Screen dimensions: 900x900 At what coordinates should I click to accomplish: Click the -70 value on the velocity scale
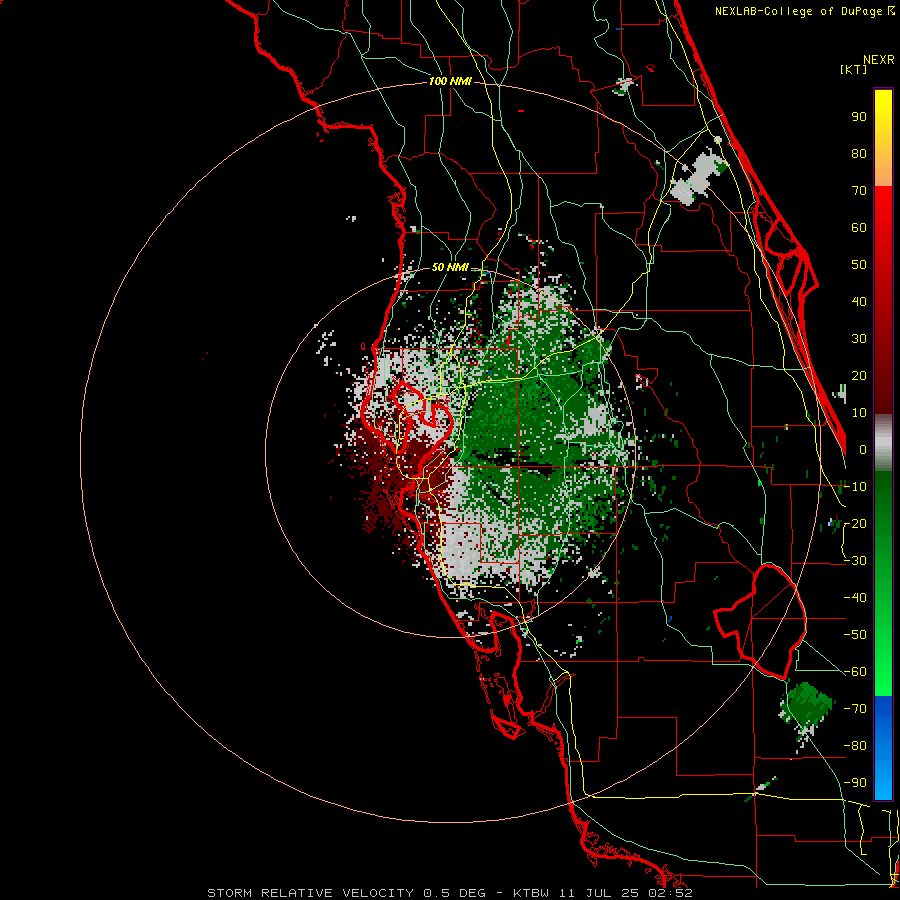(x=855, y=709)
